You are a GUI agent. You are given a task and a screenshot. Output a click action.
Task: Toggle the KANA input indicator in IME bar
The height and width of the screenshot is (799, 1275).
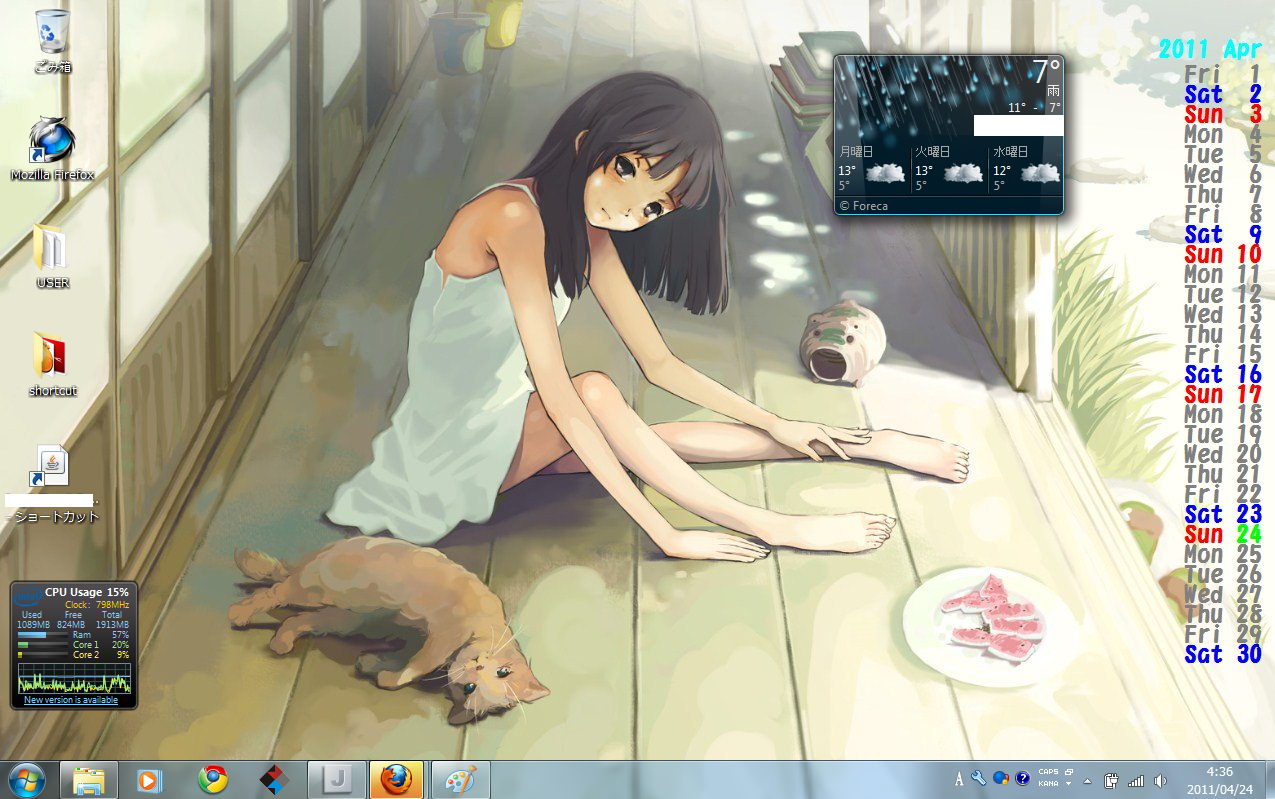coord(1049,783)
